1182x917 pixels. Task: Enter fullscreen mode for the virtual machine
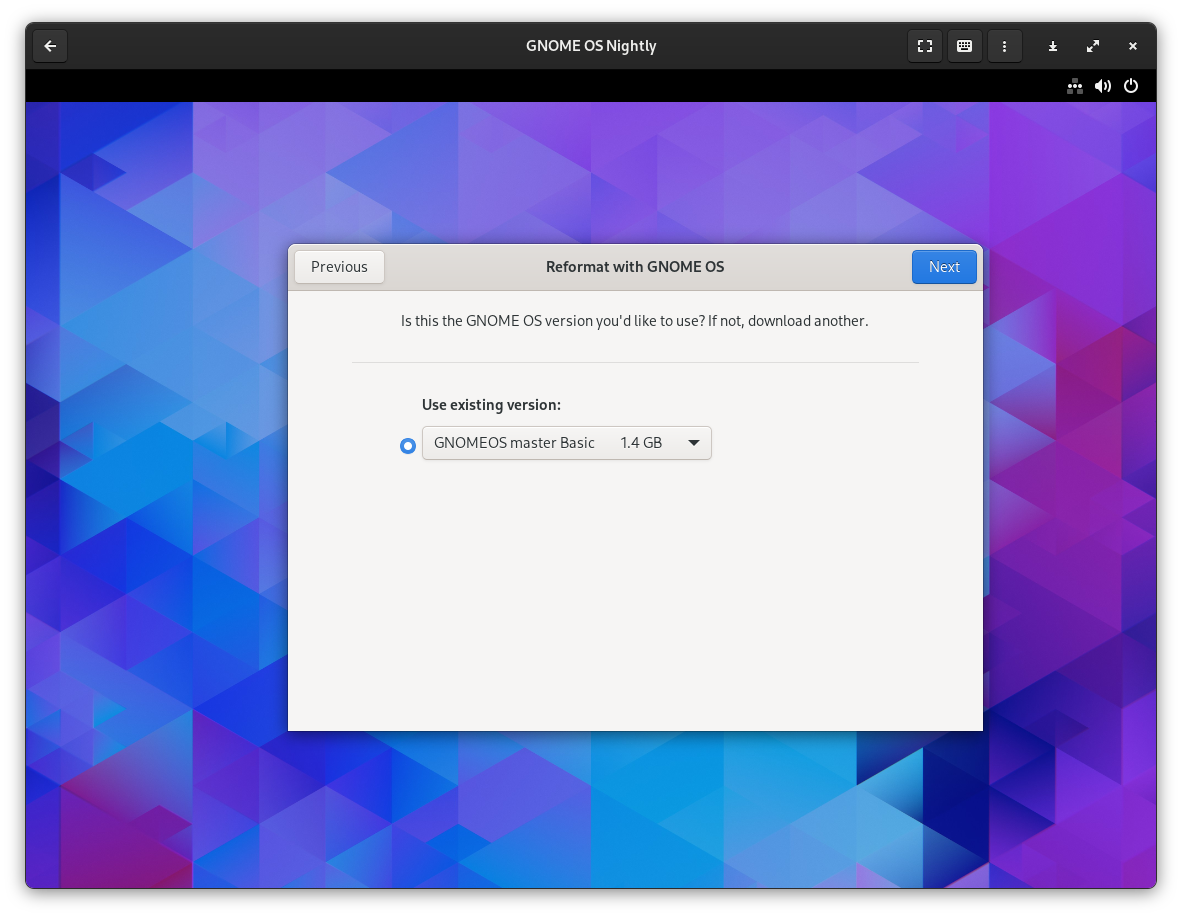pyautogui.click(x=924, y=46)
